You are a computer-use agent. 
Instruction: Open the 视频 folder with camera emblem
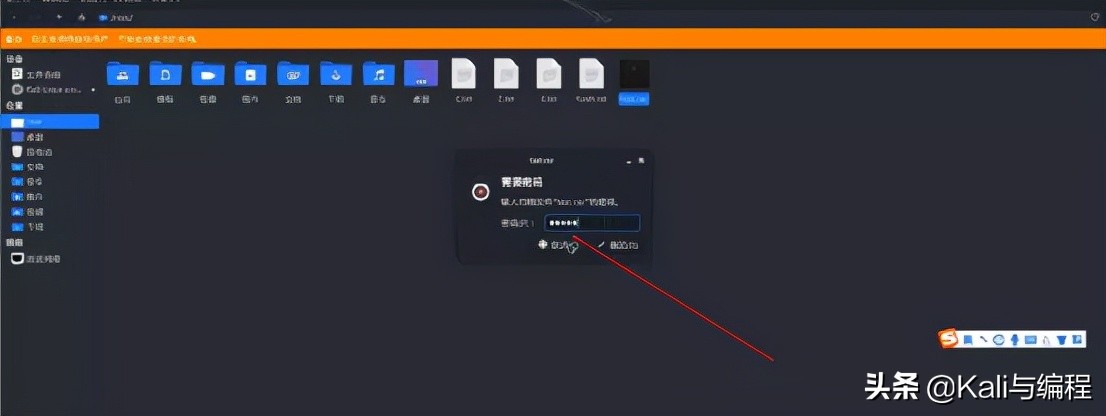tap(208, 83)
